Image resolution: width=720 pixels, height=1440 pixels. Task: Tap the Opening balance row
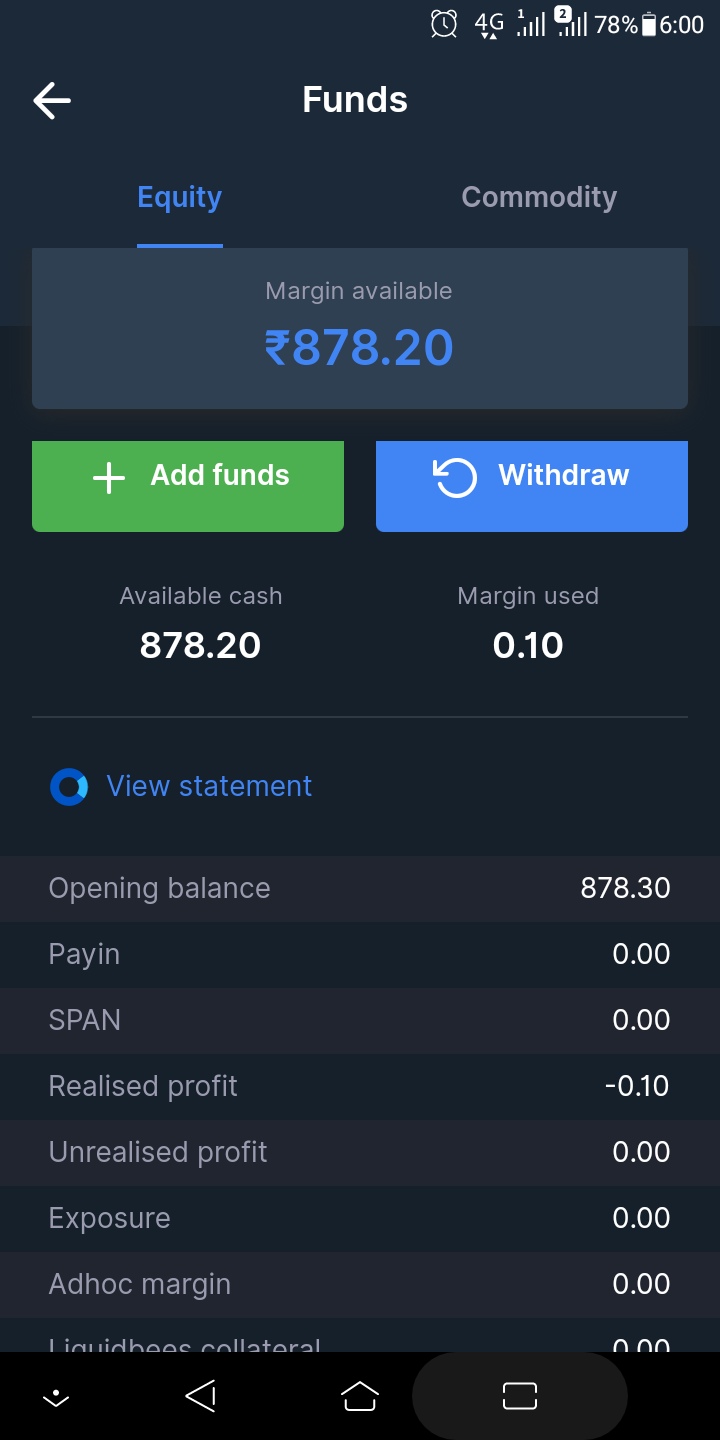click(360, 888)
